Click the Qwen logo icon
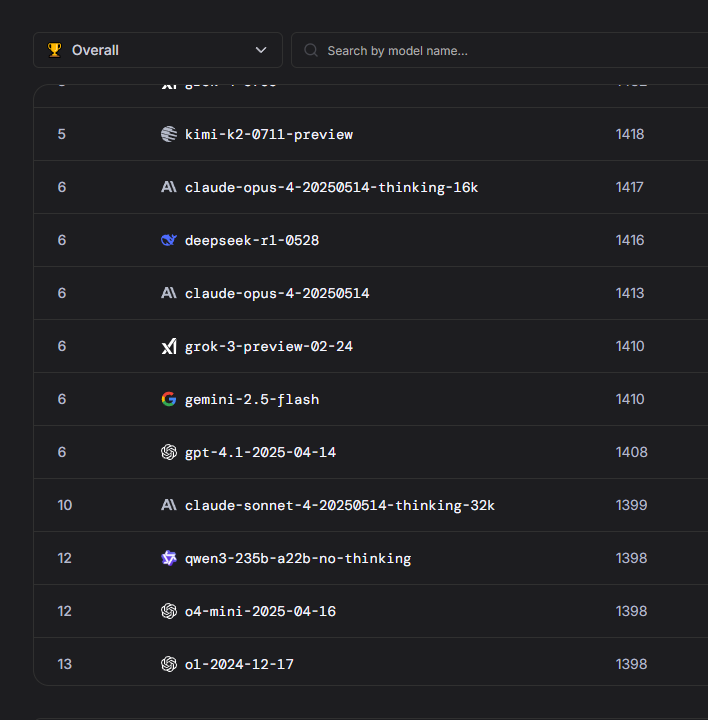708x720 pixels. [169, 558]
